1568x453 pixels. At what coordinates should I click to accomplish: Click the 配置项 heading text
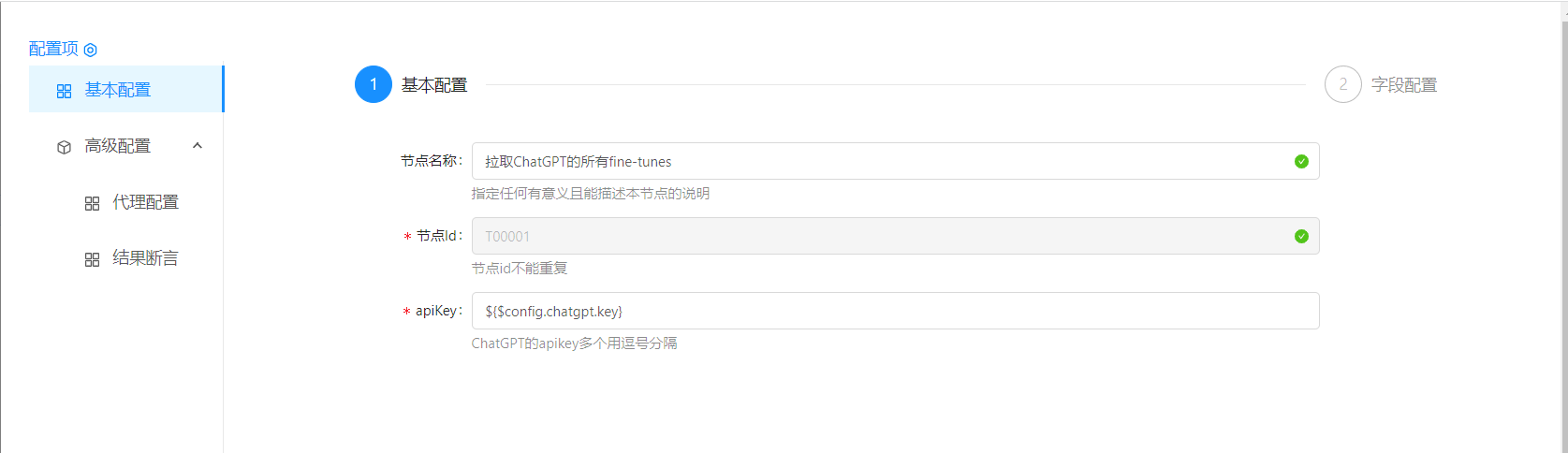coord(53,49)
